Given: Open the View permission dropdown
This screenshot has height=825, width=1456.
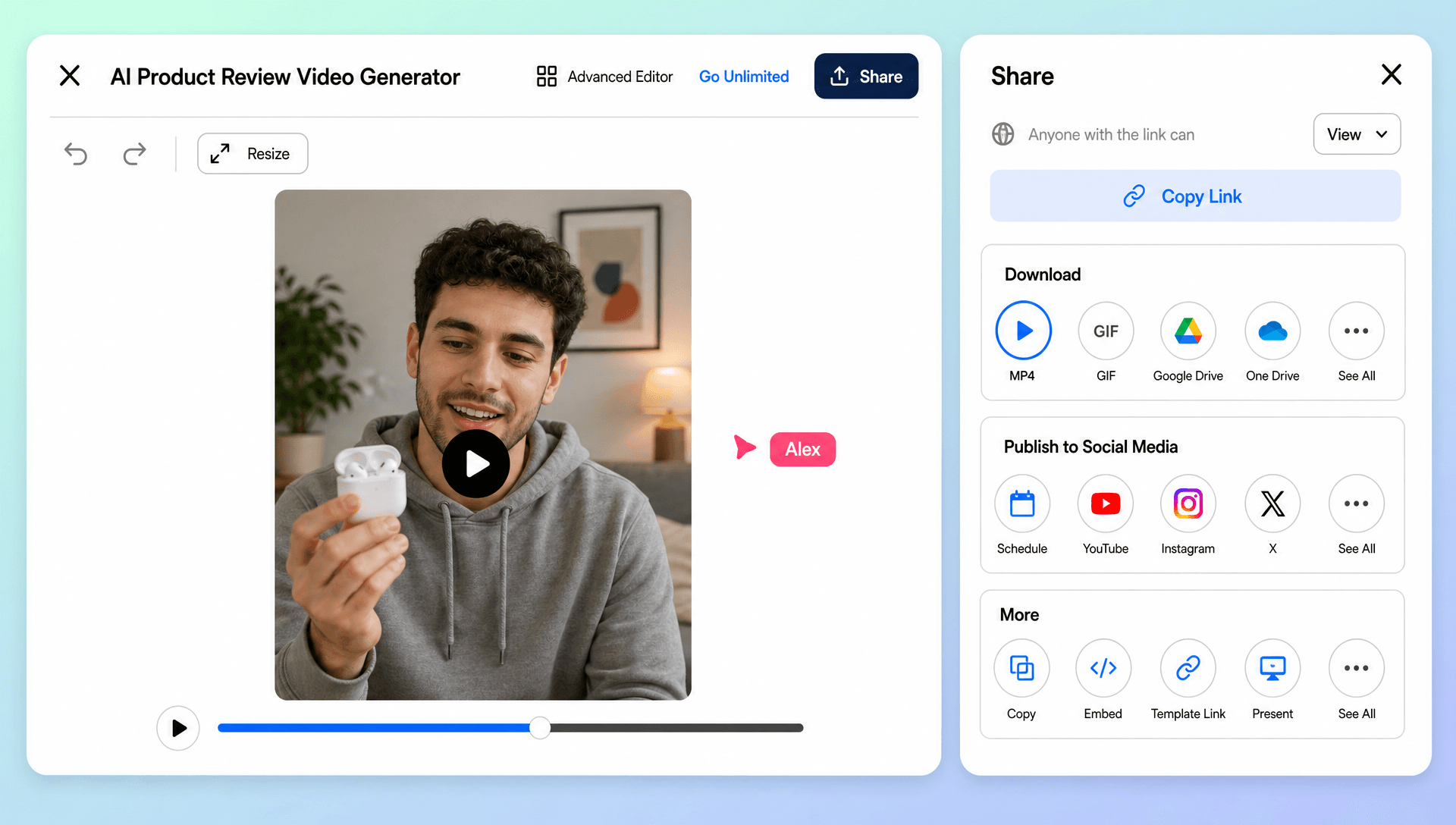Looking at the screenshot, I should pyautogui.click(x=1357, y=134).
